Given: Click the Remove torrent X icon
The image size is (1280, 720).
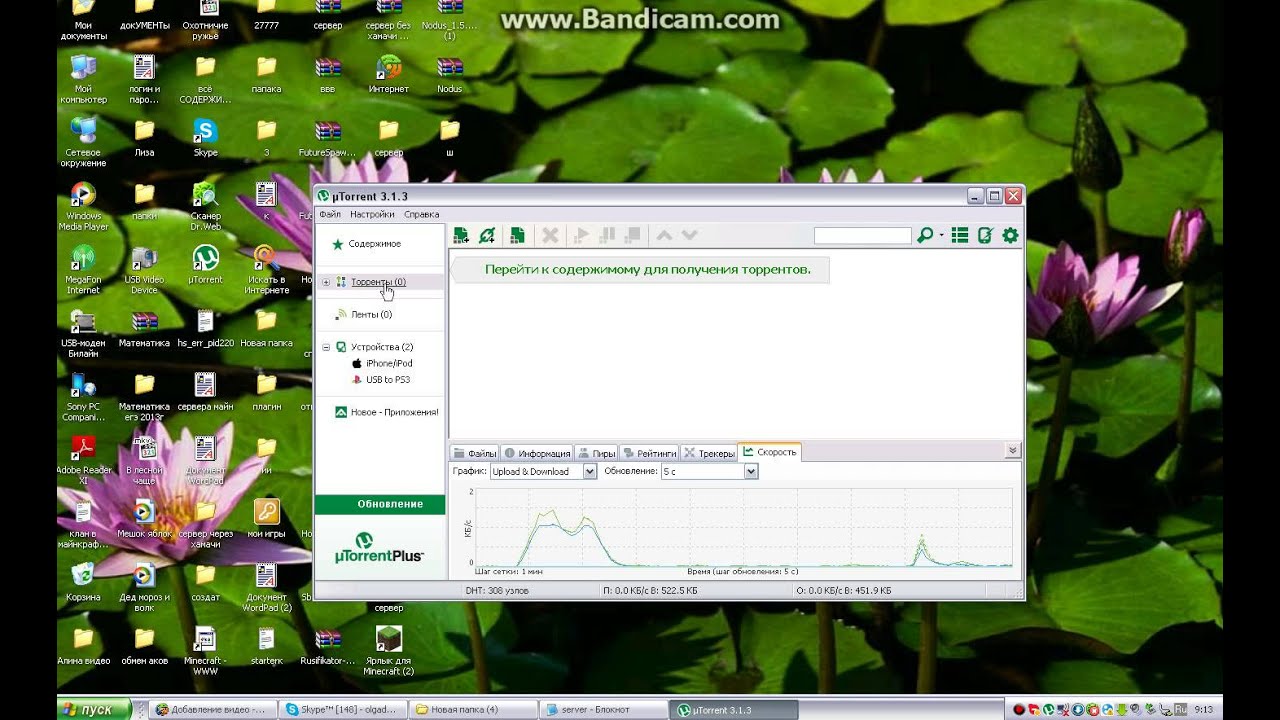Looking at the screenshot, I should pyautogui.click(x=550, y=236).
